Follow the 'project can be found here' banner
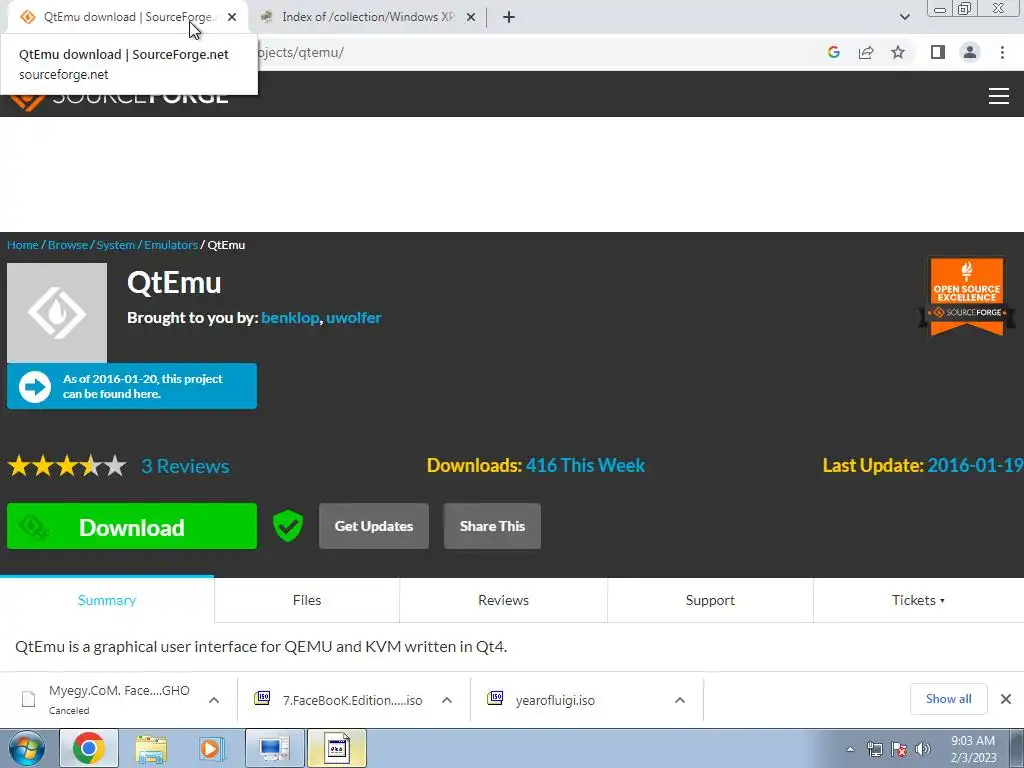The width and height of the screenshot is (1024, 768). pos(132,386)
